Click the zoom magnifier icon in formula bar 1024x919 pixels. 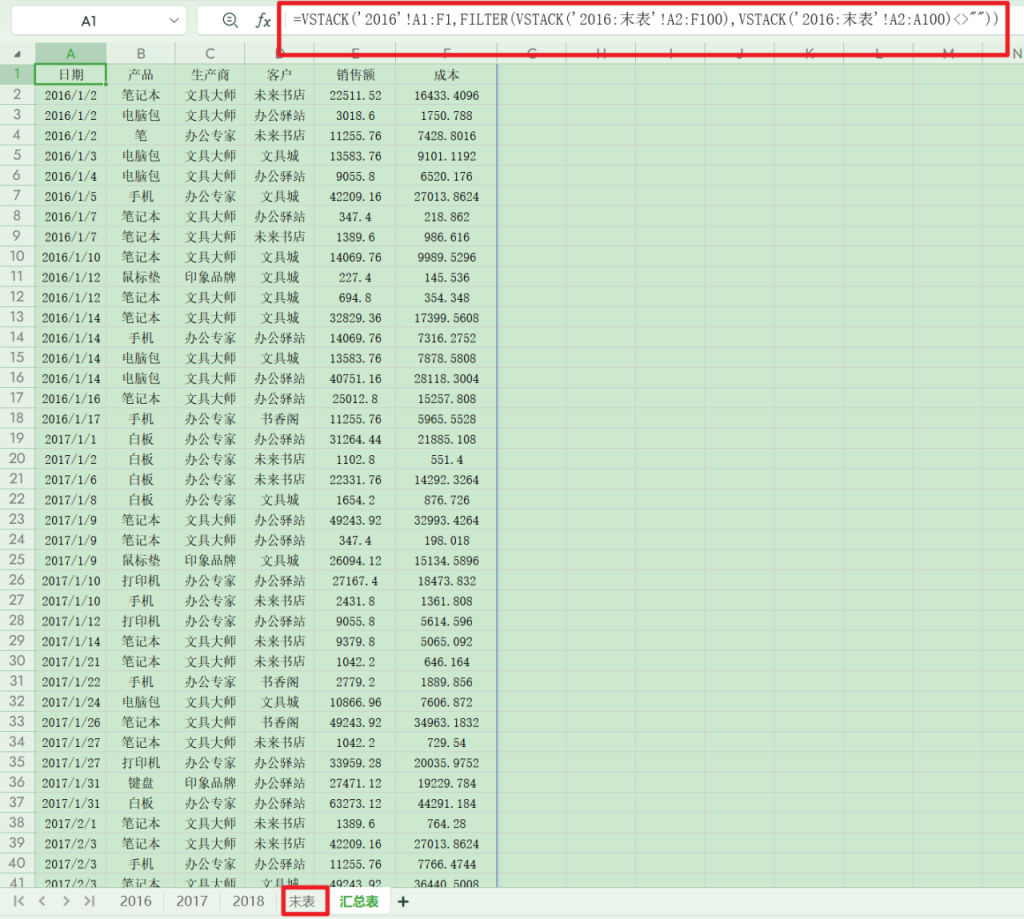coord(230,21)
